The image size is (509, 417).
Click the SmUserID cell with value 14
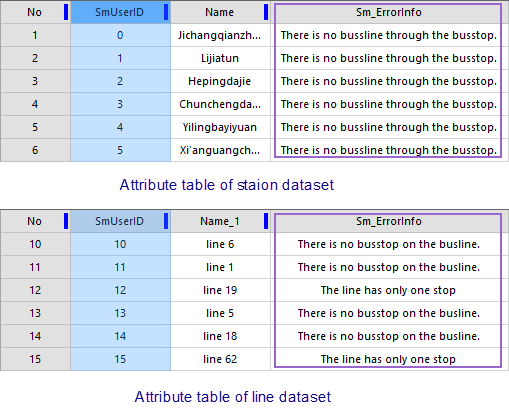[x=120, y=336]
